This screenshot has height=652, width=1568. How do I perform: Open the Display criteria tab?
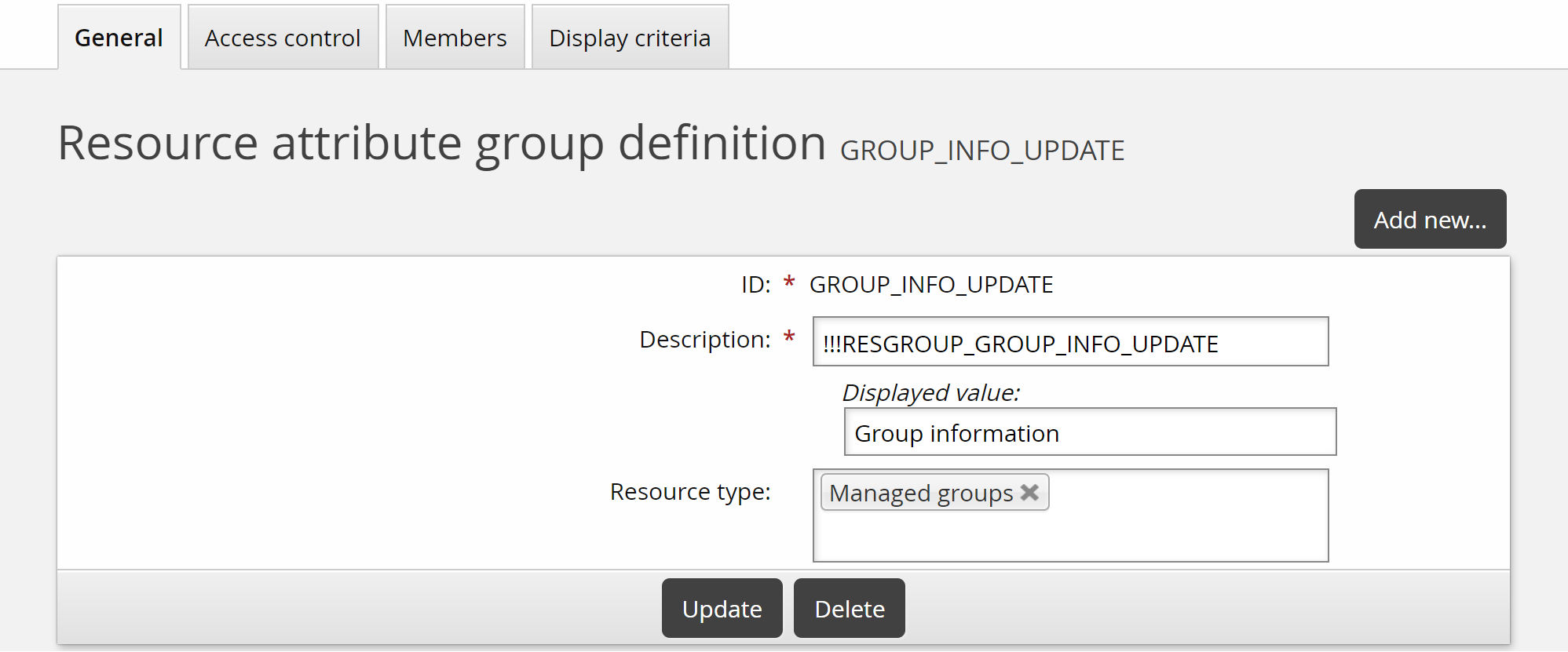coord(630,38)
